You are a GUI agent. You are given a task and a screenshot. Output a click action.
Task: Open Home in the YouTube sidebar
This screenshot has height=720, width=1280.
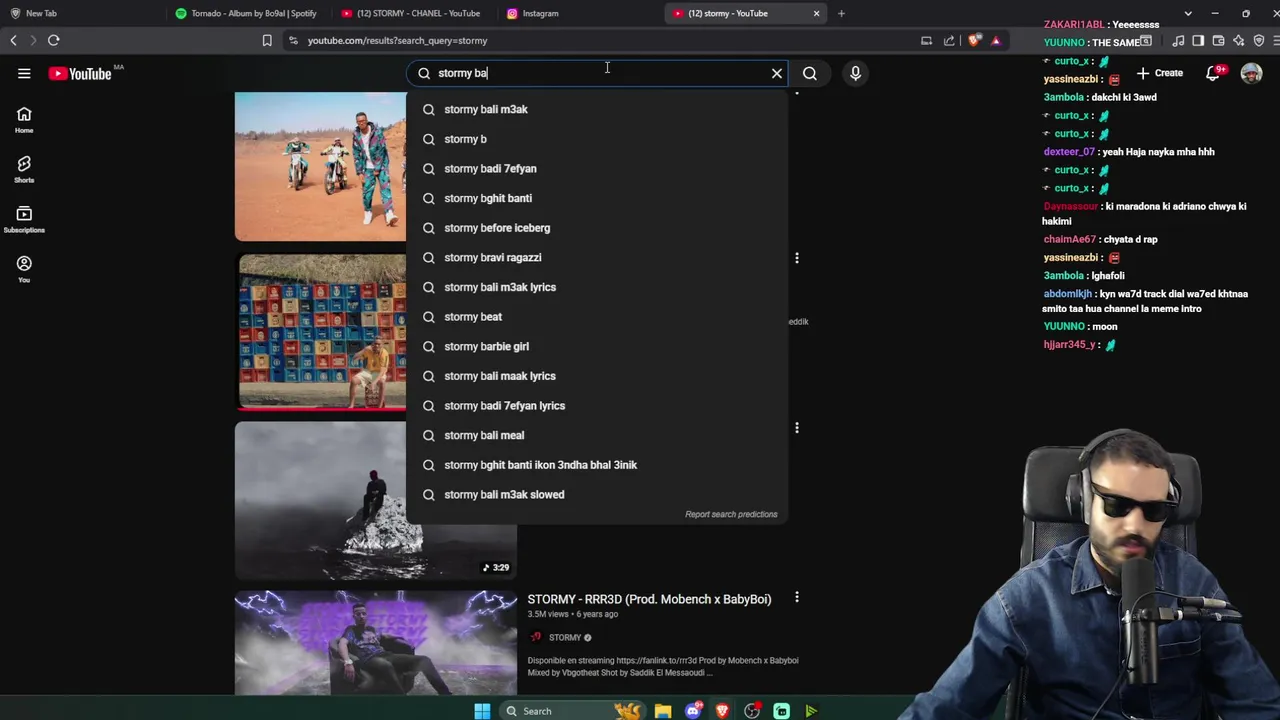(x=24, y=120)
